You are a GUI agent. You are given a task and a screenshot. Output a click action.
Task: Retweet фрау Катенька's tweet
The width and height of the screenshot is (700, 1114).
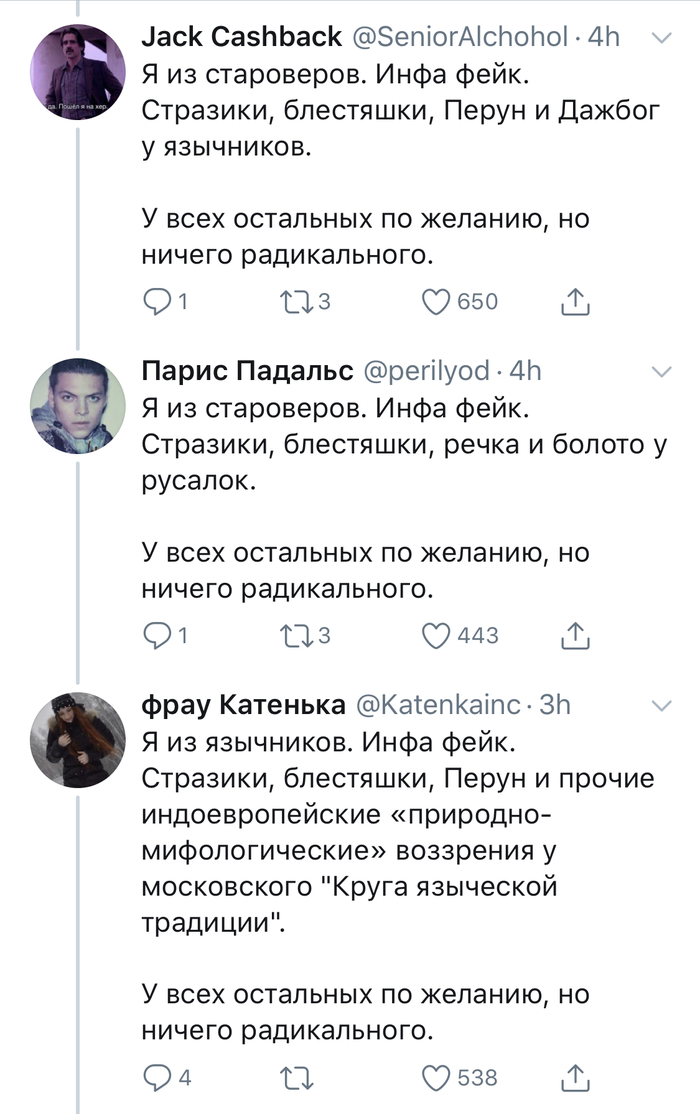coord(298,1077)
